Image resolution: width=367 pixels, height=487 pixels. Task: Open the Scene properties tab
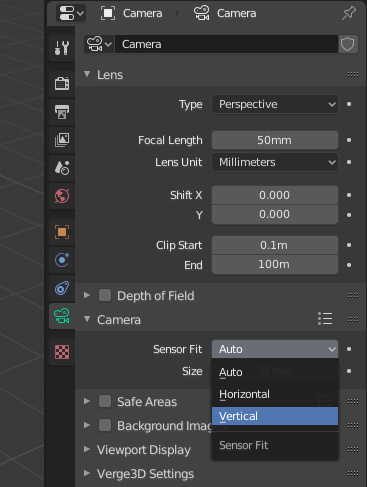tap(62, 168)
